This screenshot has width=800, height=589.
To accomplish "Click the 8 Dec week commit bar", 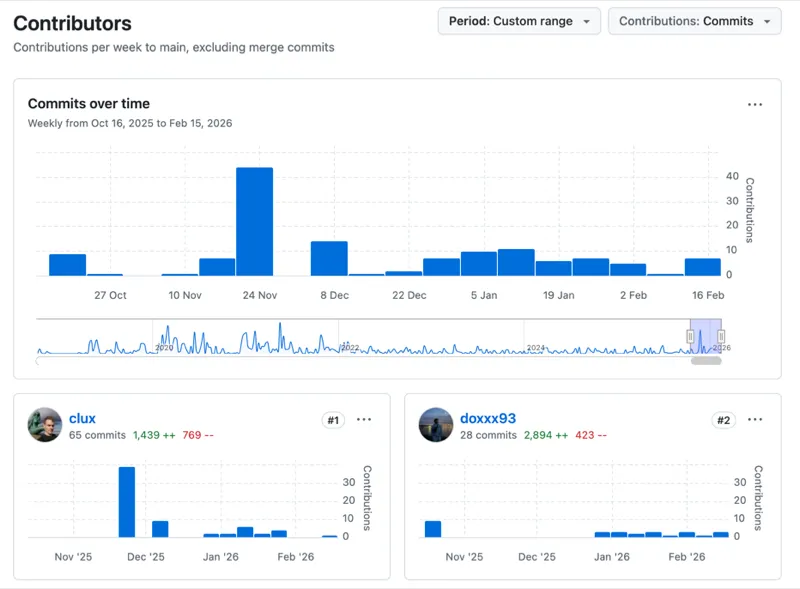I will (x=329, y=258).
